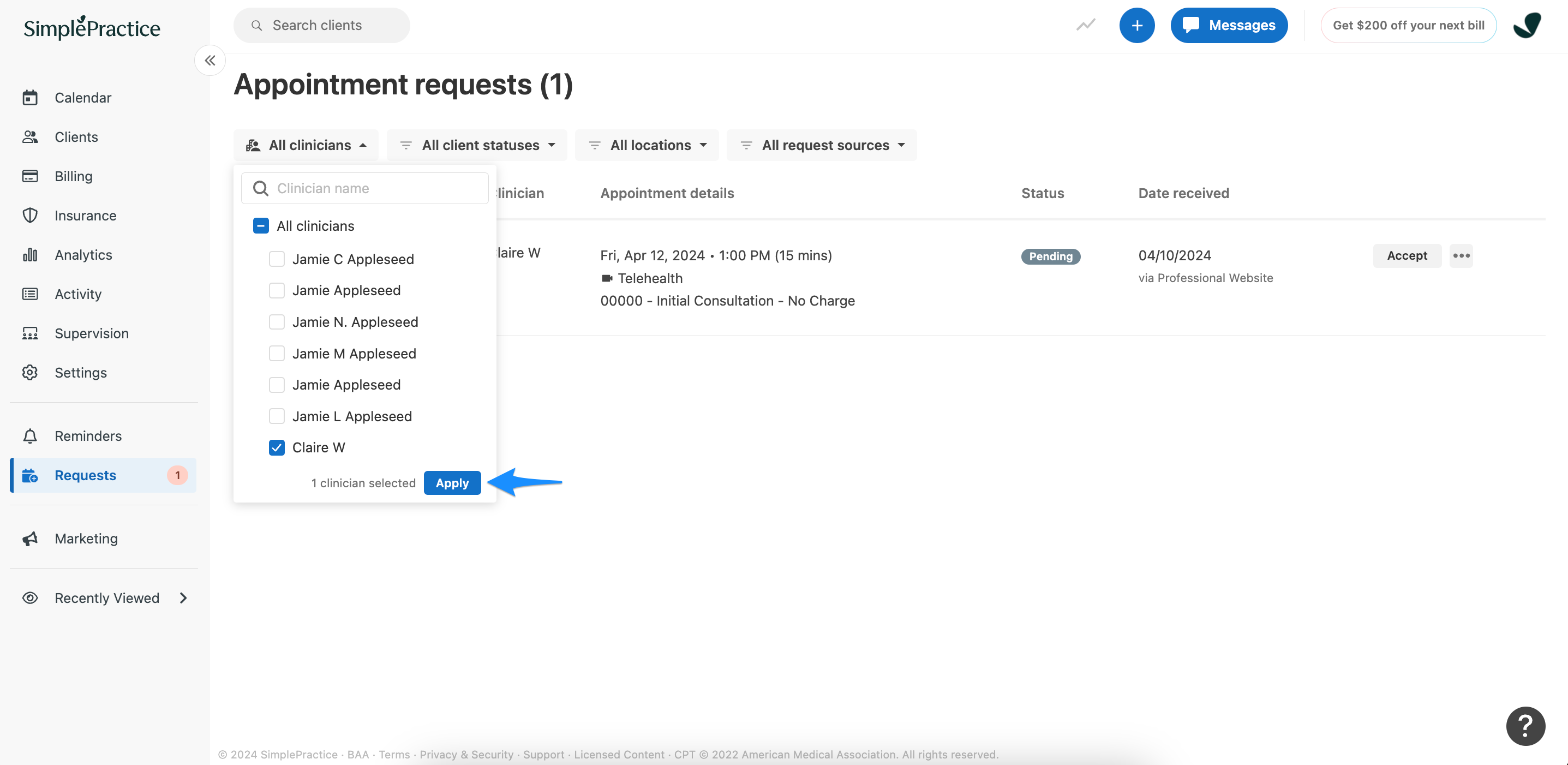
Task: Click the Clinician name search field
Action: [364, 188]
